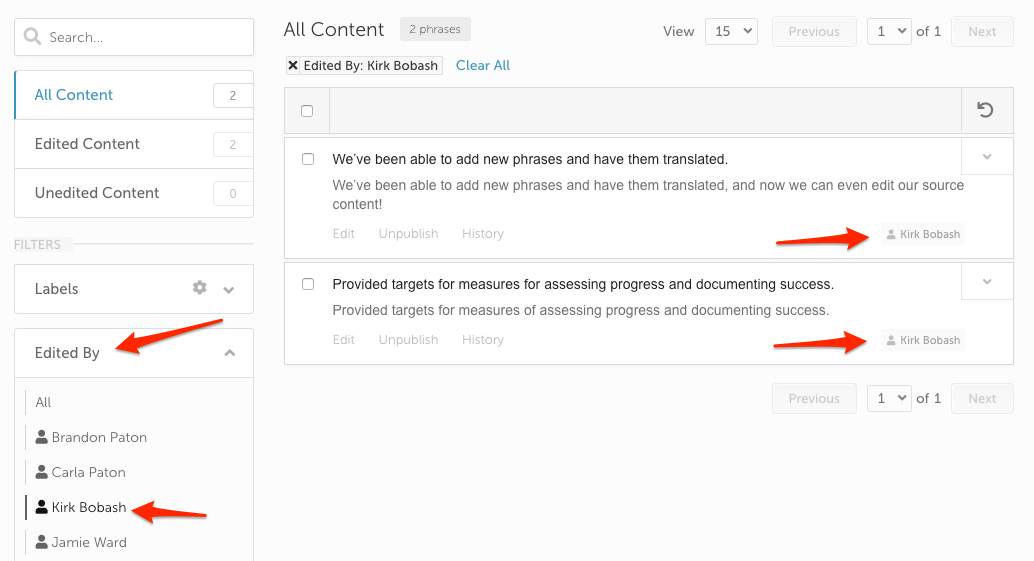Click the person icon beside Brandon Paton
The image size is (1034, 561).
(x=42, y=436)
